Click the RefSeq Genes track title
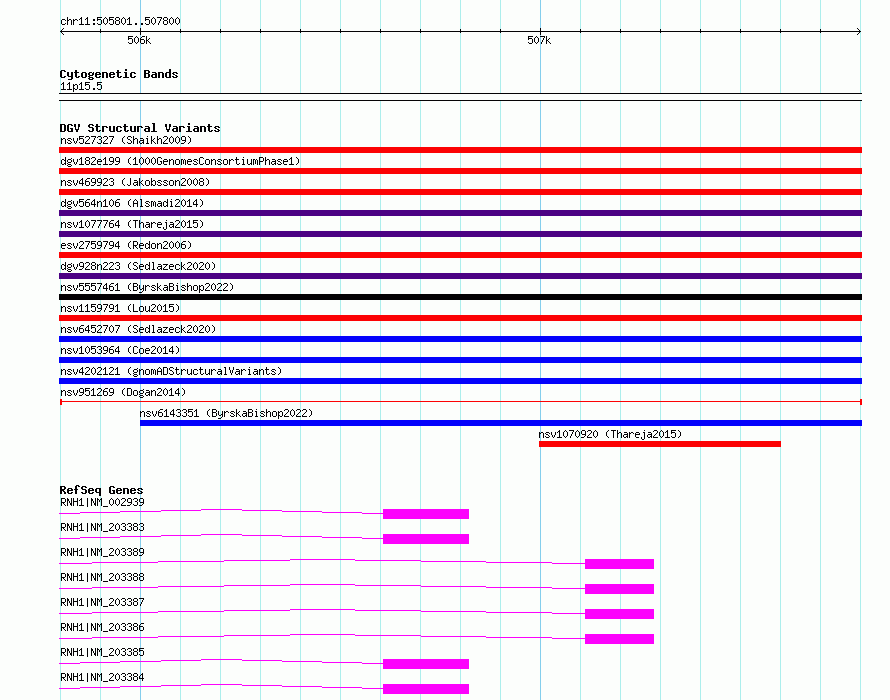The width and height of the screenshot is (890, 700). tap(101, 490)
